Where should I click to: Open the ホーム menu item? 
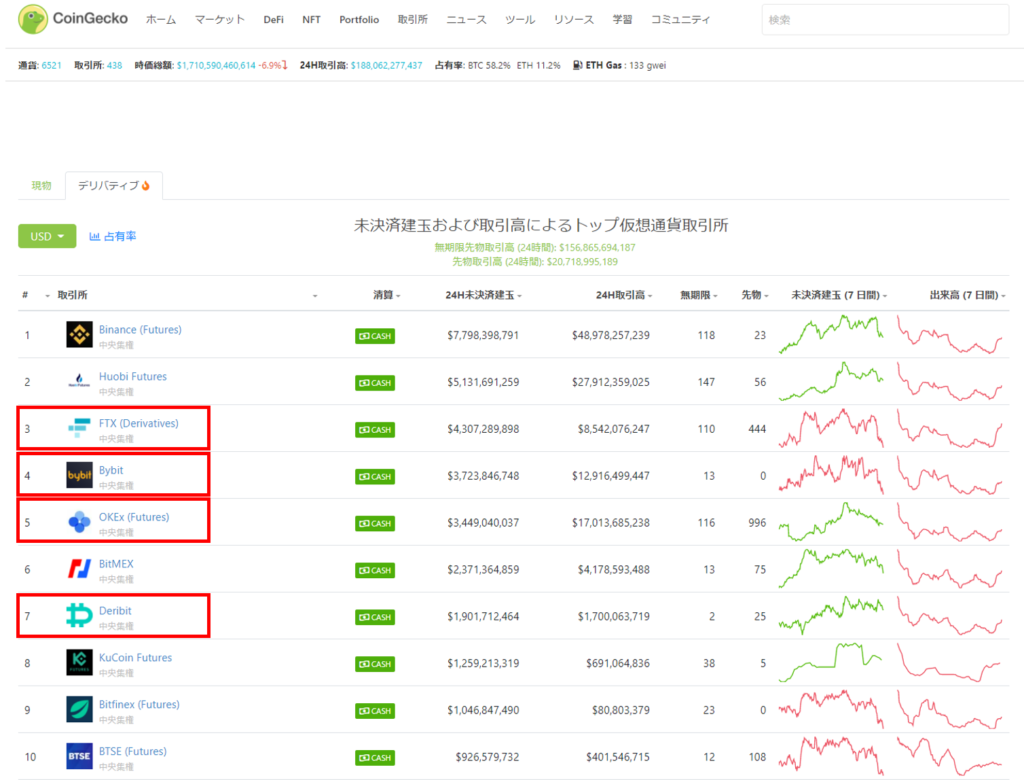pyautogui.click(x=161, y=20)
